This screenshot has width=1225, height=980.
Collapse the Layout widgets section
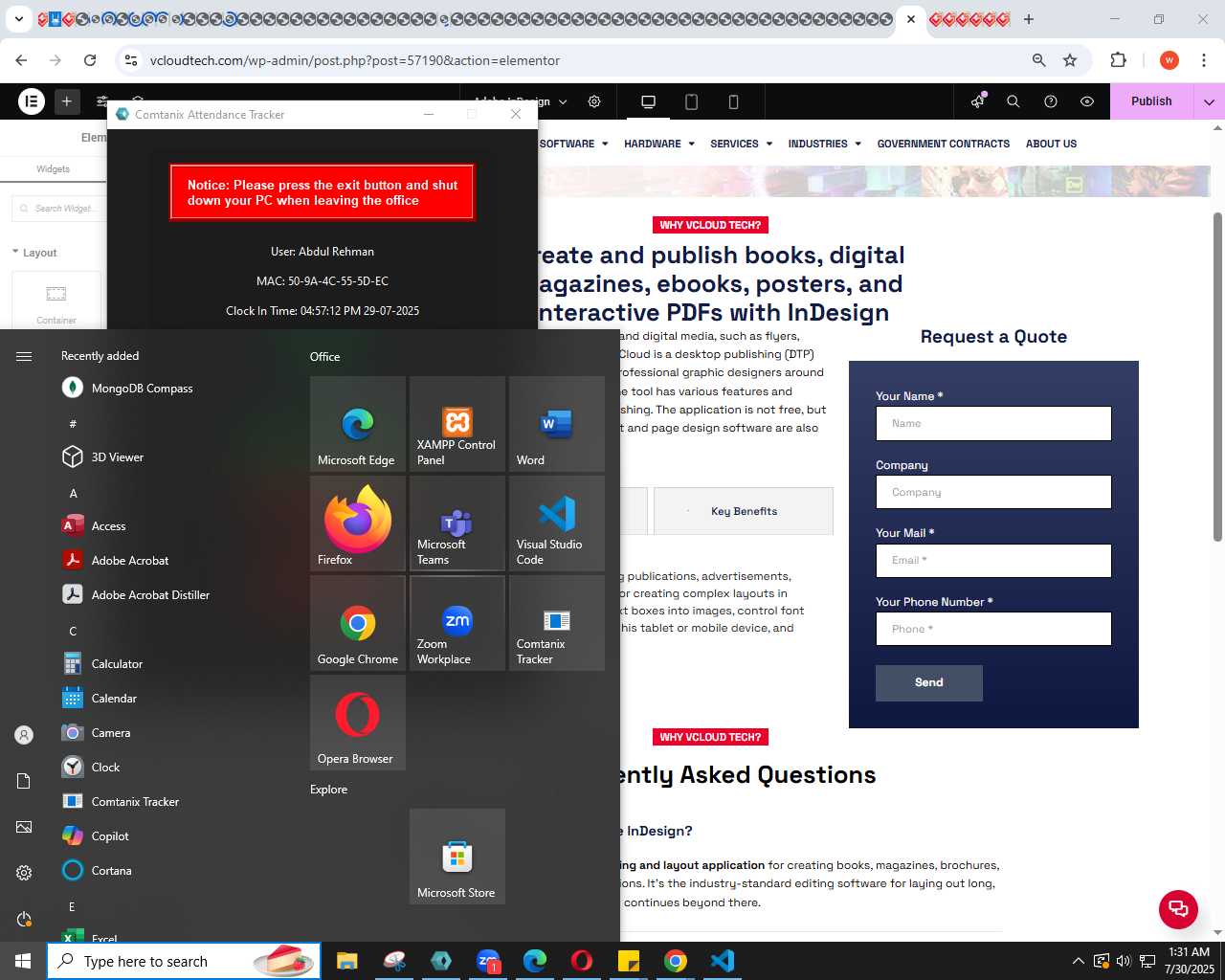(34, 253)
